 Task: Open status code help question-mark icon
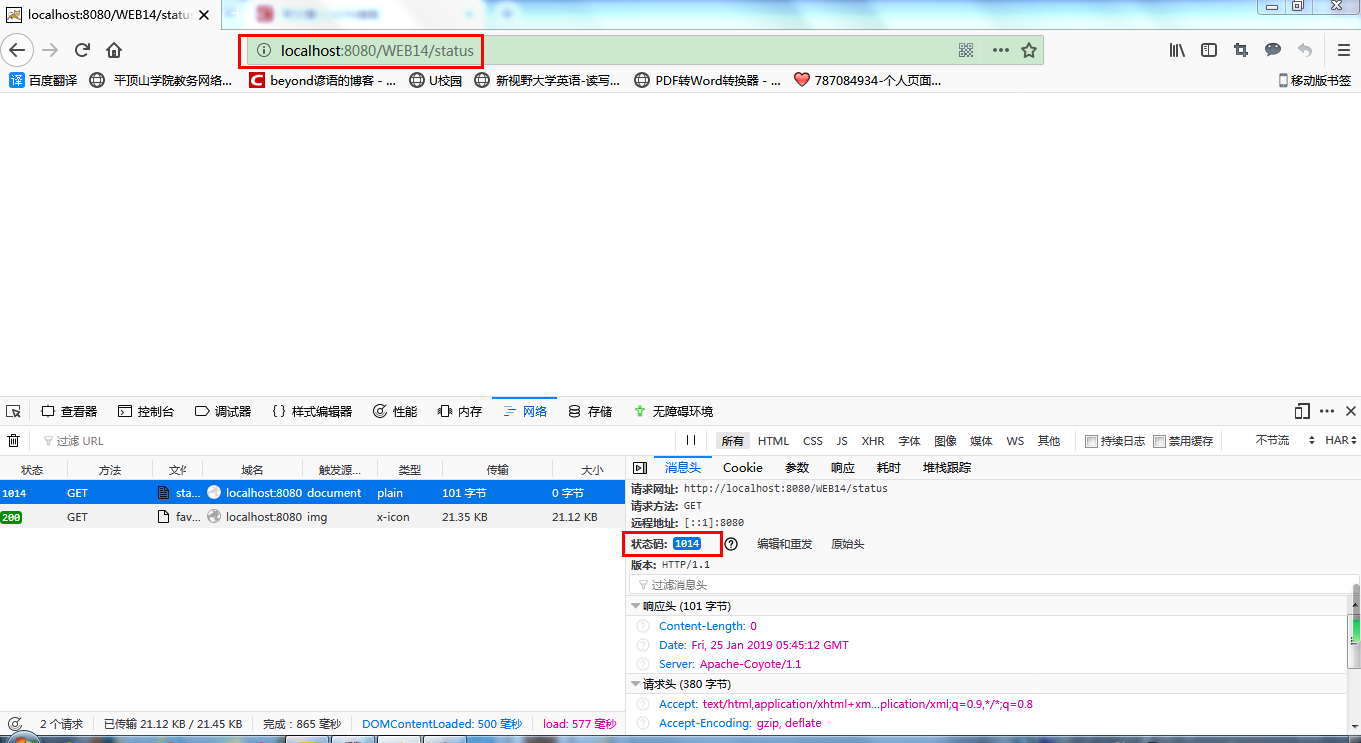(x=731, y=544)
